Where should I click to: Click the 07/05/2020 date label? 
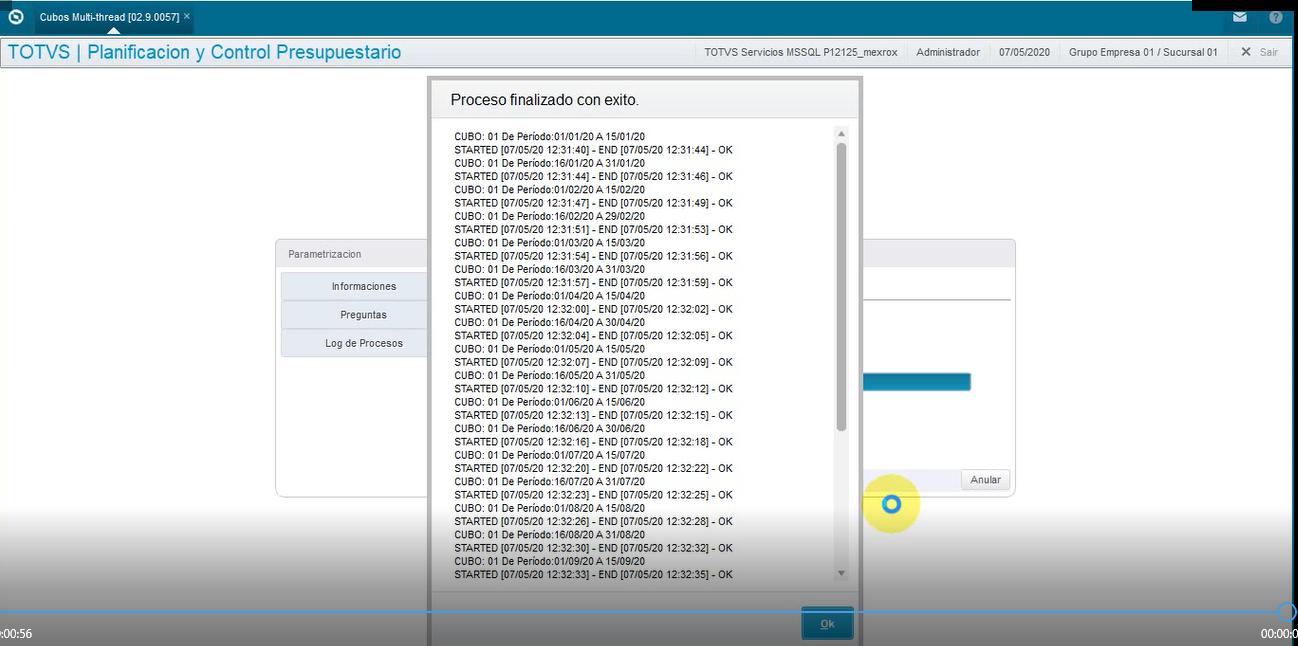[x=1024, y=52]
